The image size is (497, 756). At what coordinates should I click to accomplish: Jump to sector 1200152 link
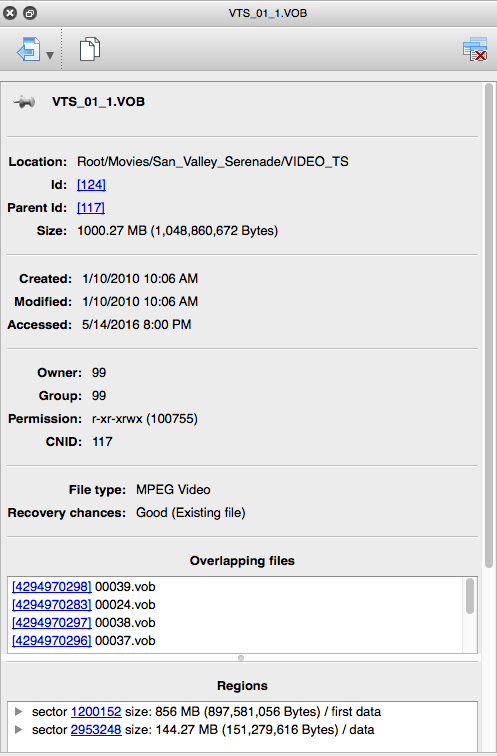tap(96, 712)
